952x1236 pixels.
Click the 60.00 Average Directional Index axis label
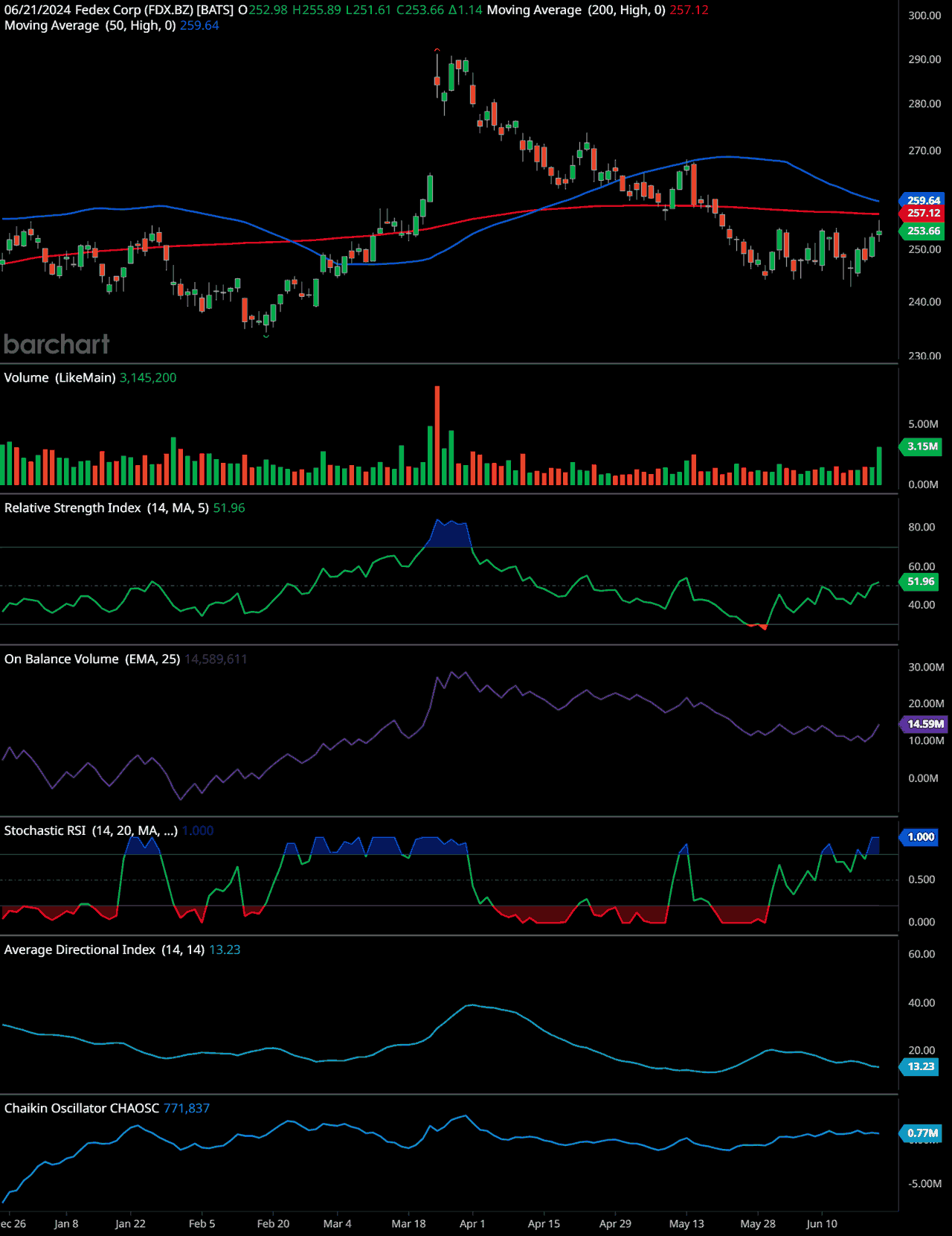(x=922, y=955)
